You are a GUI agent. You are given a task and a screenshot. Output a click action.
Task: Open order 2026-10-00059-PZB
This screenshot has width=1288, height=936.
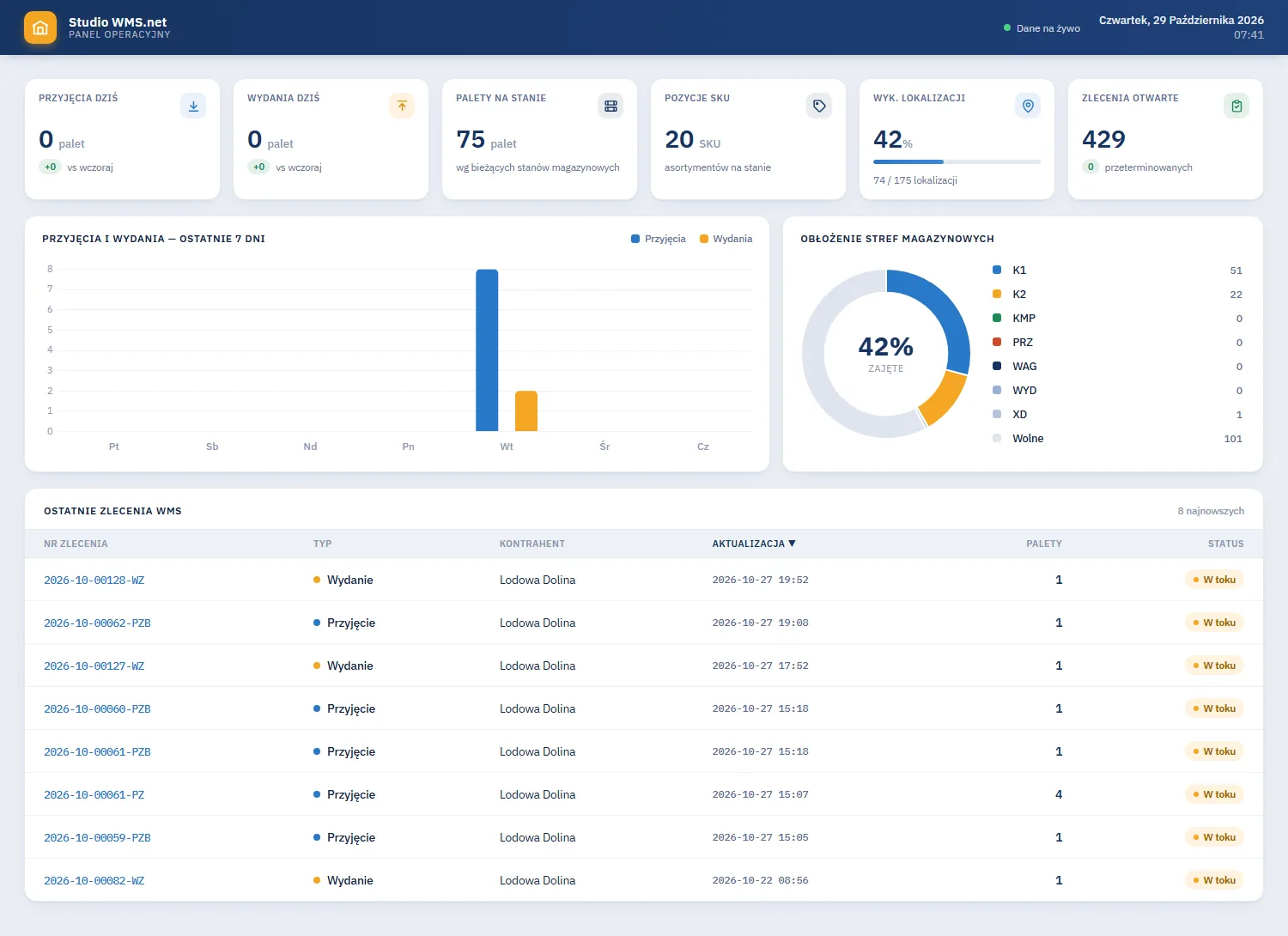[x=97, y=837]
